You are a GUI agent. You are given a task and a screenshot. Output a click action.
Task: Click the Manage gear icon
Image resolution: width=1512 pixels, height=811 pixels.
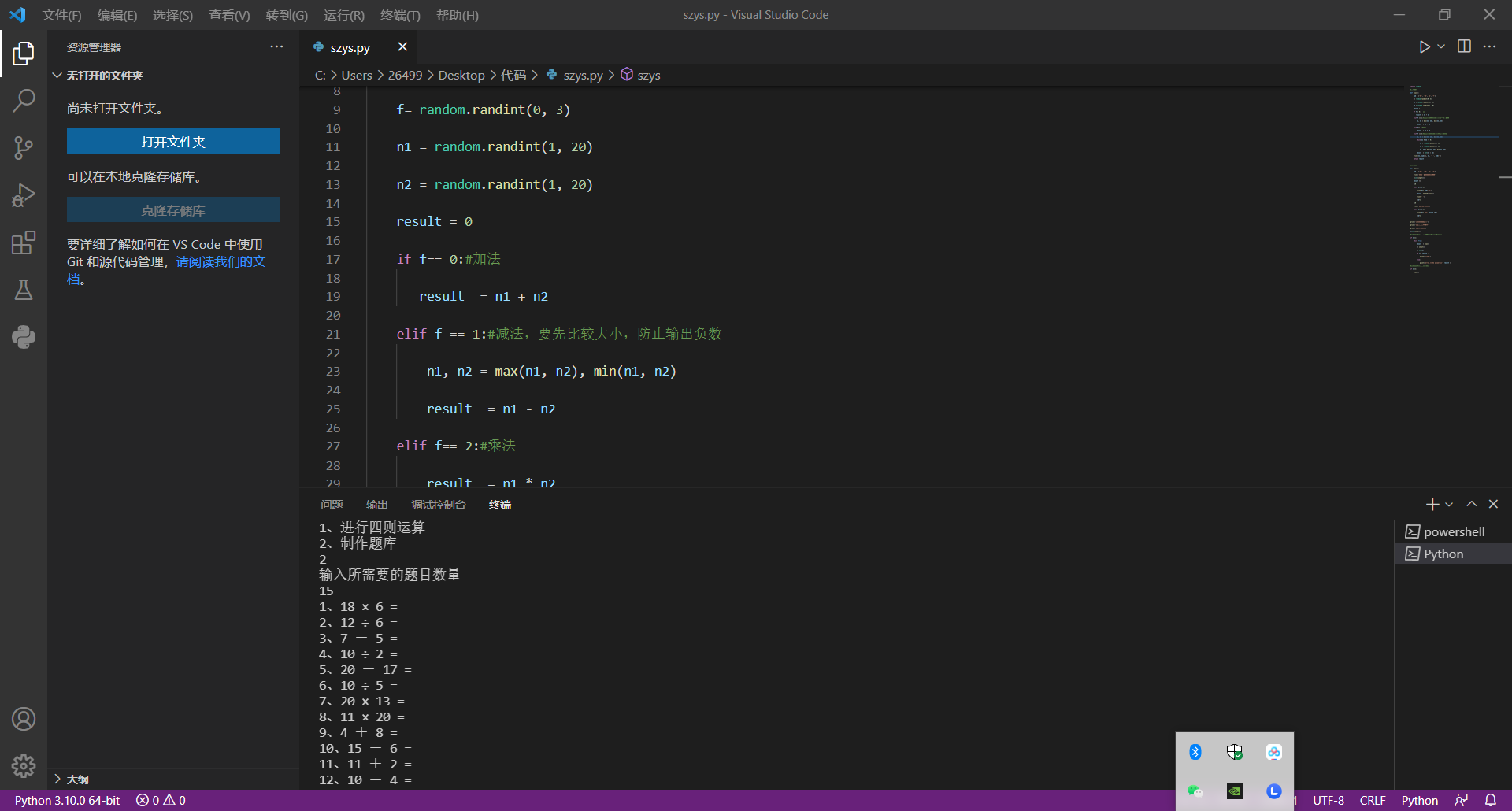pyautogui.click(x=24, y=765)
